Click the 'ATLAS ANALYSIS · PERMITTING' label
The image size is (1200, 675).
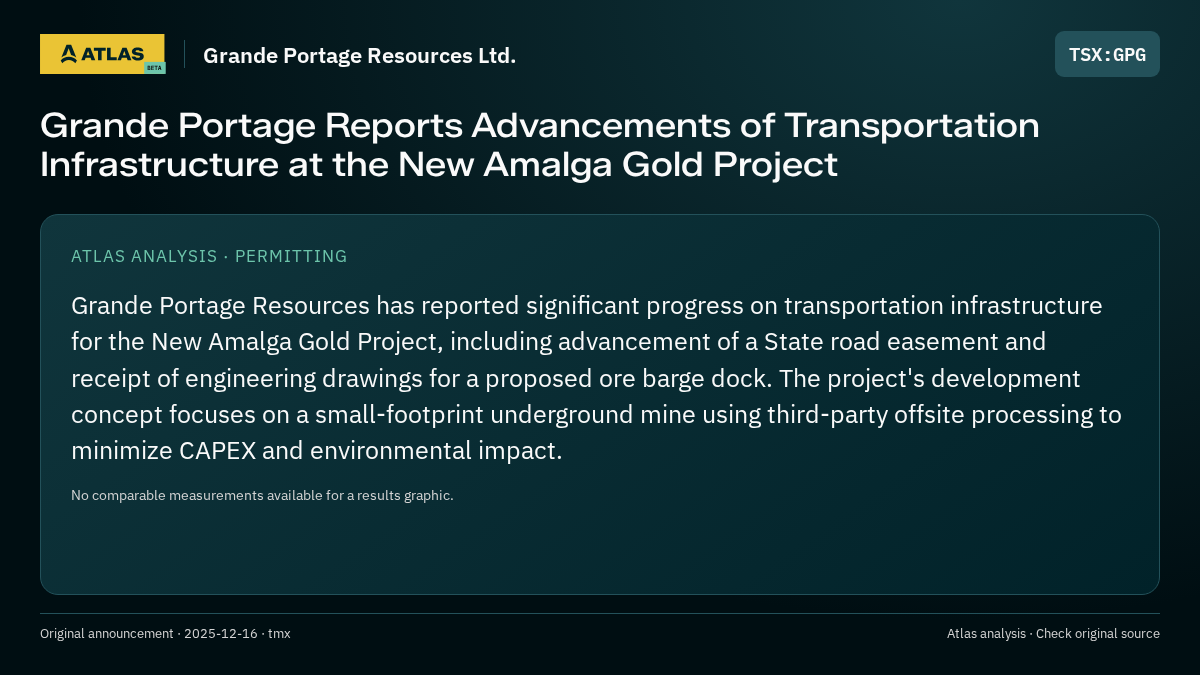(x=209, y=256)
